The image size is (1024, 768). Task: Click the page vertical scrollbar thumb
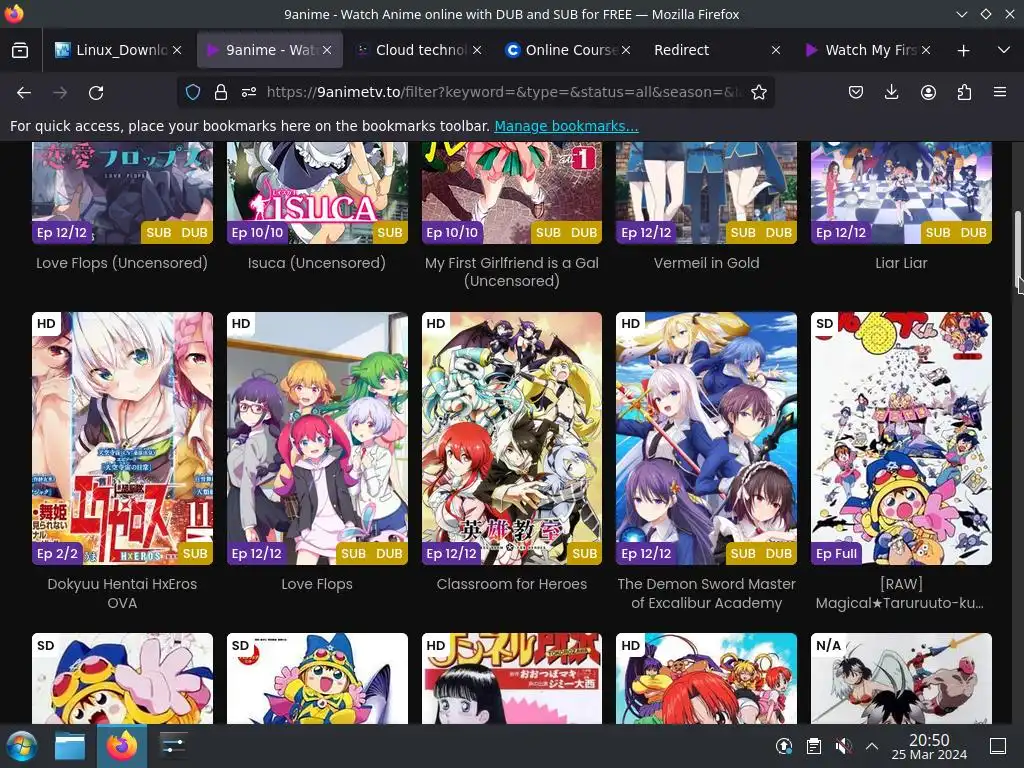(x=1018, y=251)
